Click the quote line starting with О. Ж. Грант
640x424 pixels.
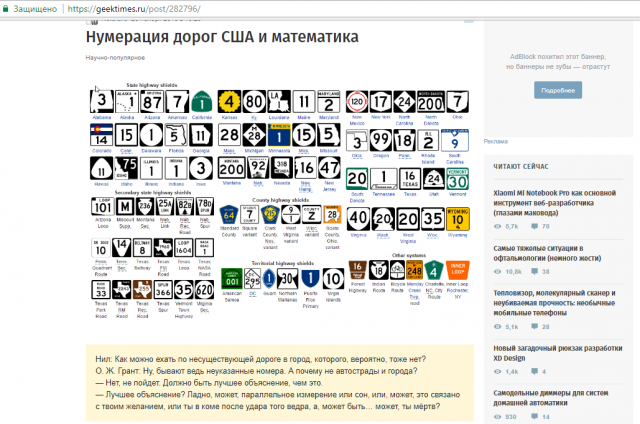tap(256, 371)
